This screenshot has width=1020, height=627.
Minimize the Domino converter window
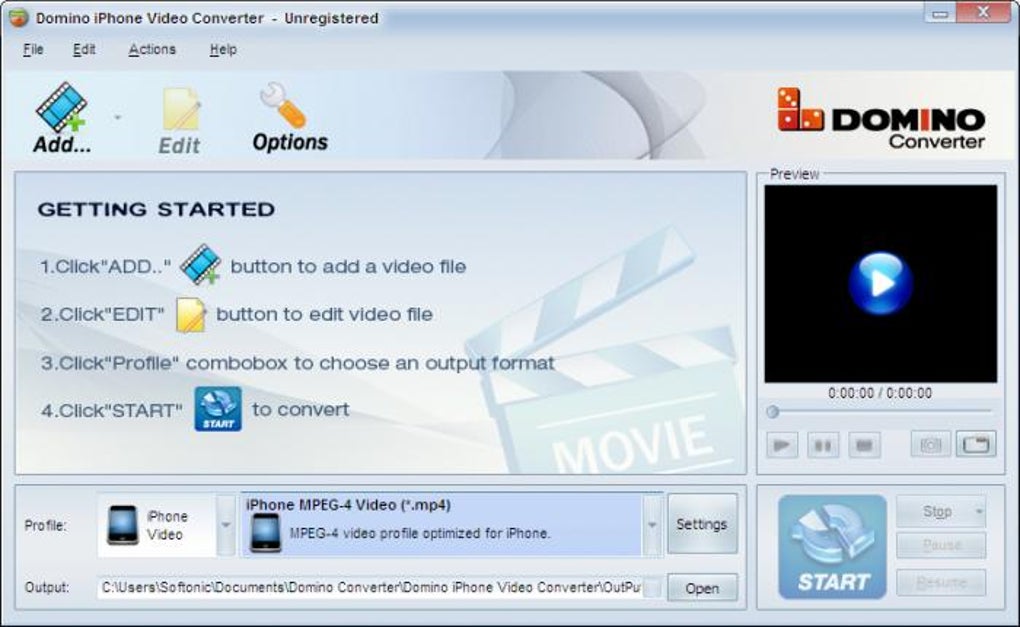pos(940,14)
